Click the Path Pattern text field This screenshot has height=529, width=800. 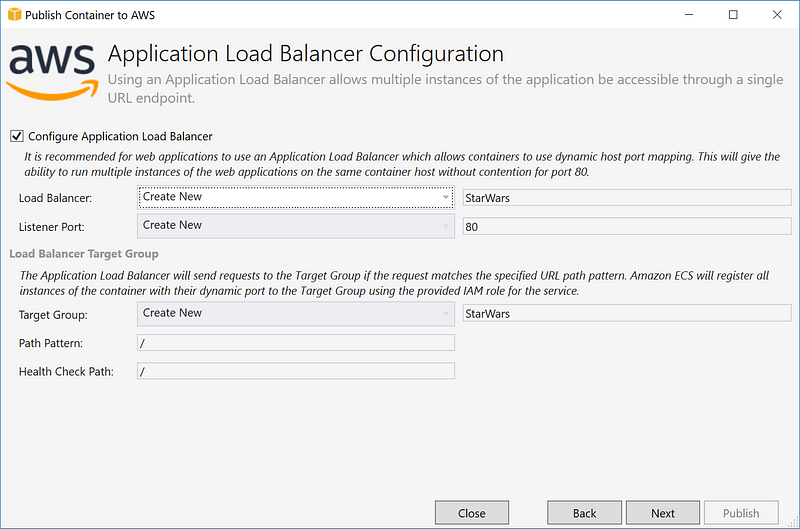coord(296,343)
